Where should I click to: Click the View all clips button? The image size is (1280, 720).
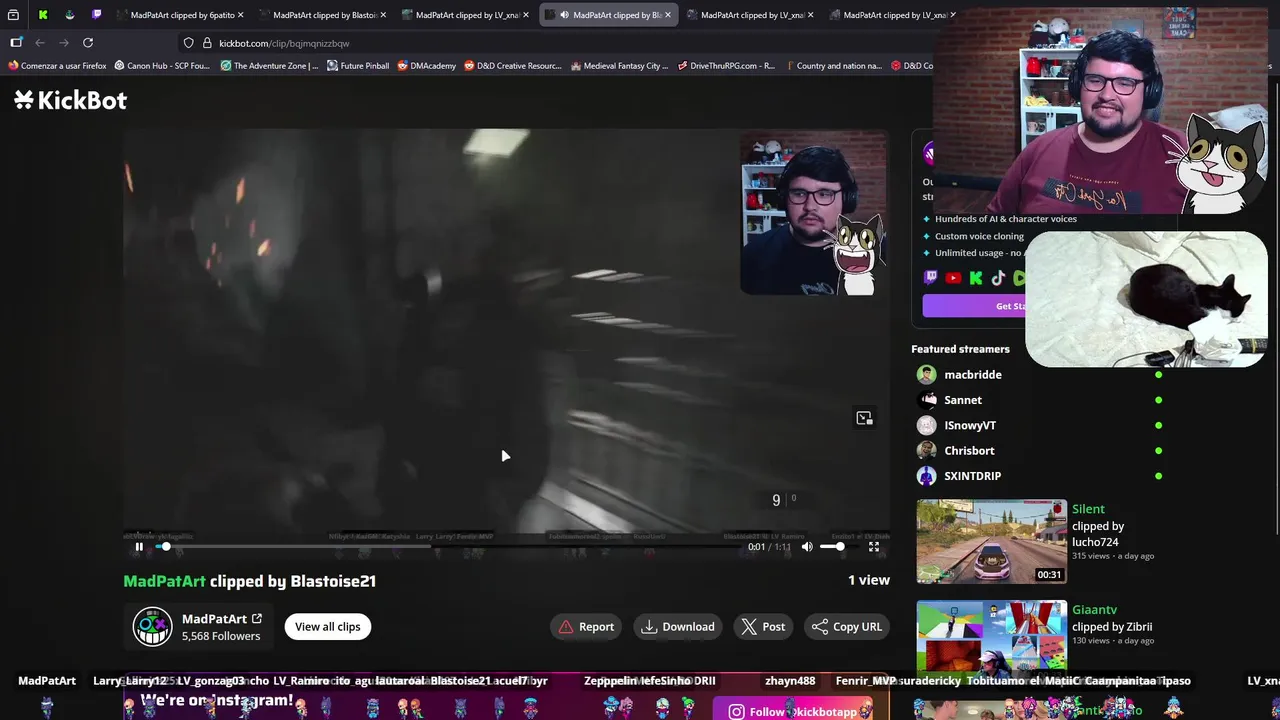[x=327, y=627]
